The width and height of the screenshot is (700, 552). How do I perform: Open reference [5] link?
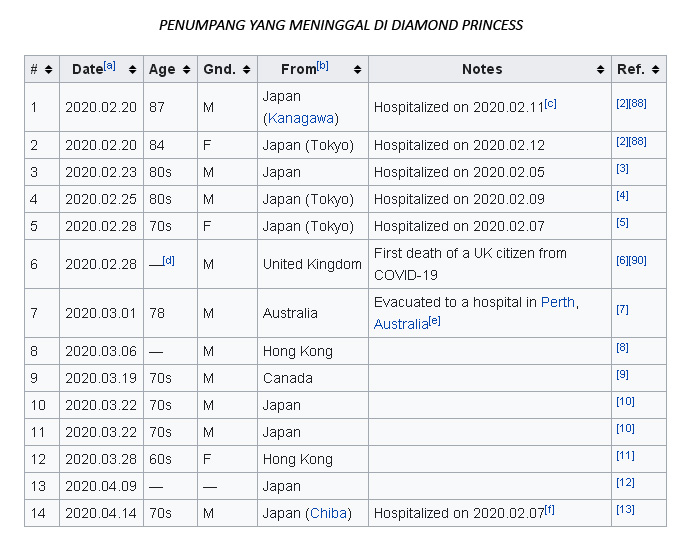(x=622, y=222)
